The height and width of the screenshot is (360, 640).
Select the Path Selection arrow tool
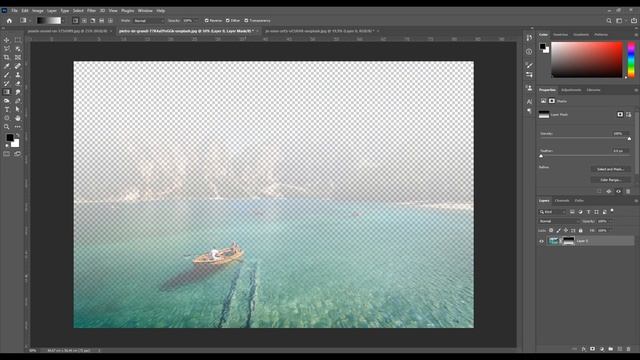(x=18, y=109)
